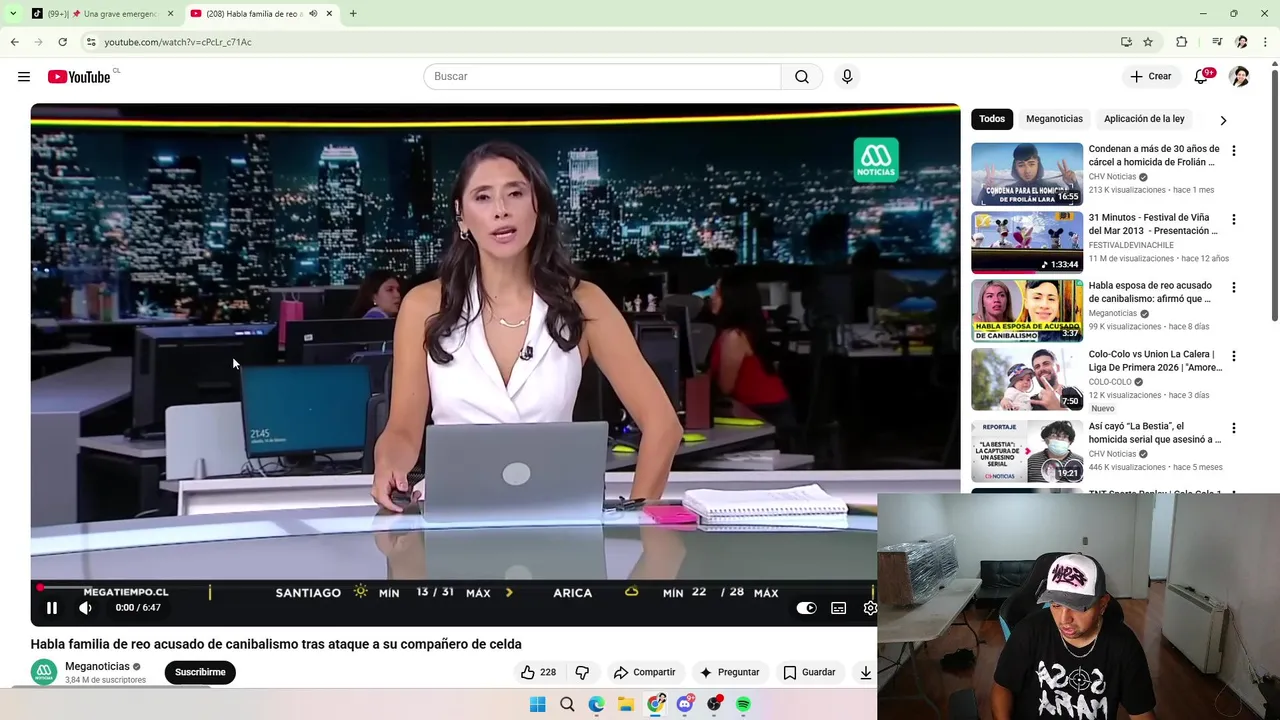1280x720 pixels.
Task: Open the Preguntar AI button
Action: point(729,672)
